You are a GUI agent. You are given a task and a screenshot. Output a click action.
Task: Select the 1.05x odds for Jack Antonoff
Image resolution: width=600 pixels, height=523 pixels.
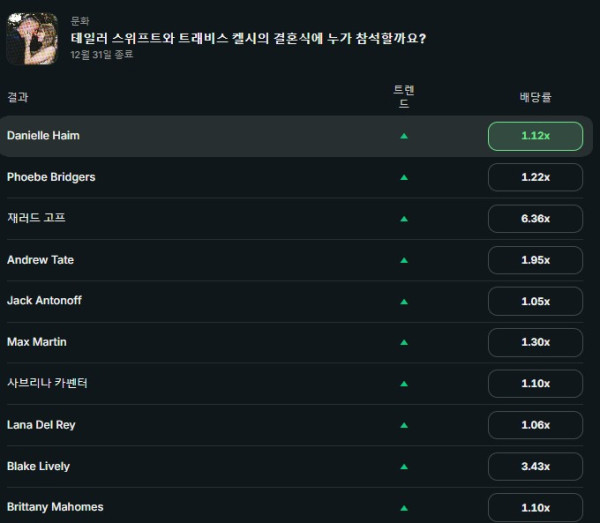(x=535, y=301)
